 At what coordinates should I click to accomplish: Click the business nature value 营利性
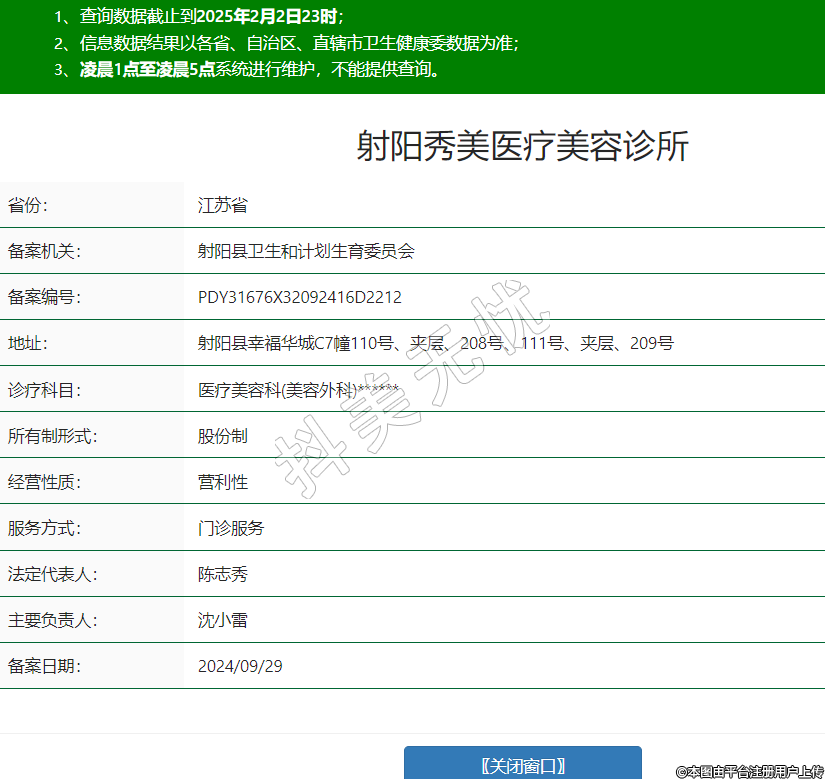tap(222, 482)
